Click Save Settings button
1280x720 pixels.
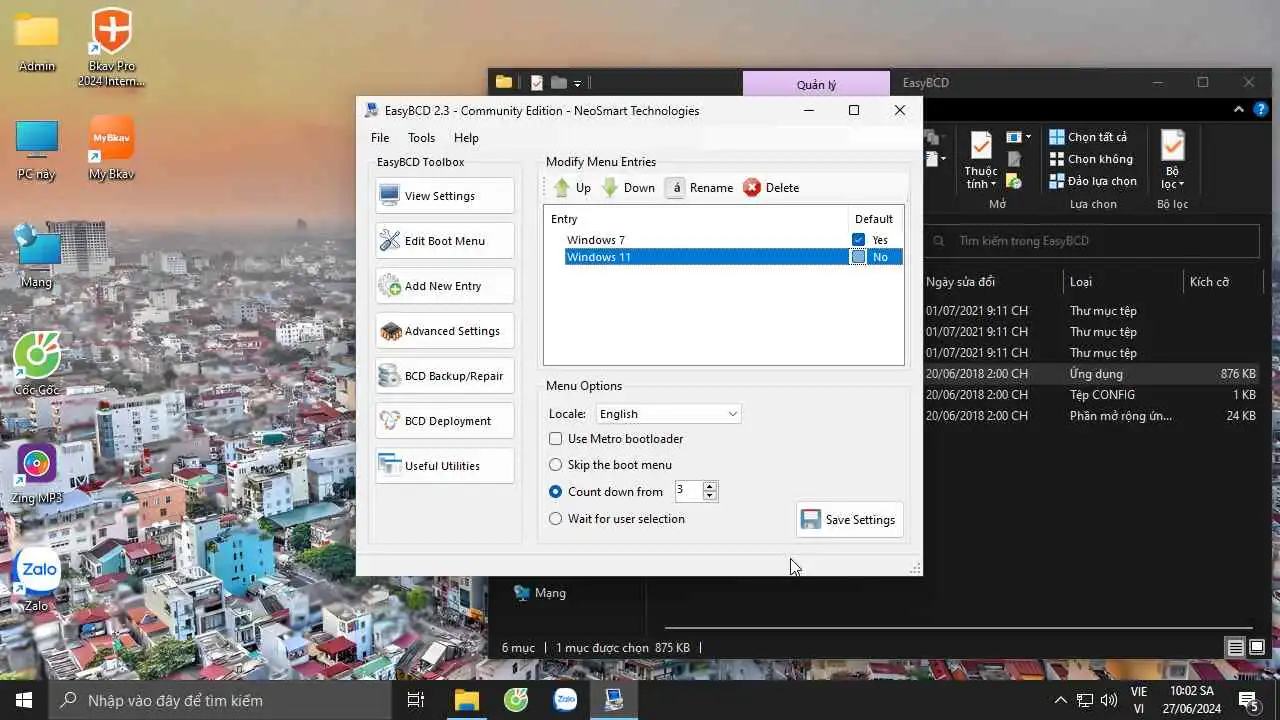coord(849,520)
